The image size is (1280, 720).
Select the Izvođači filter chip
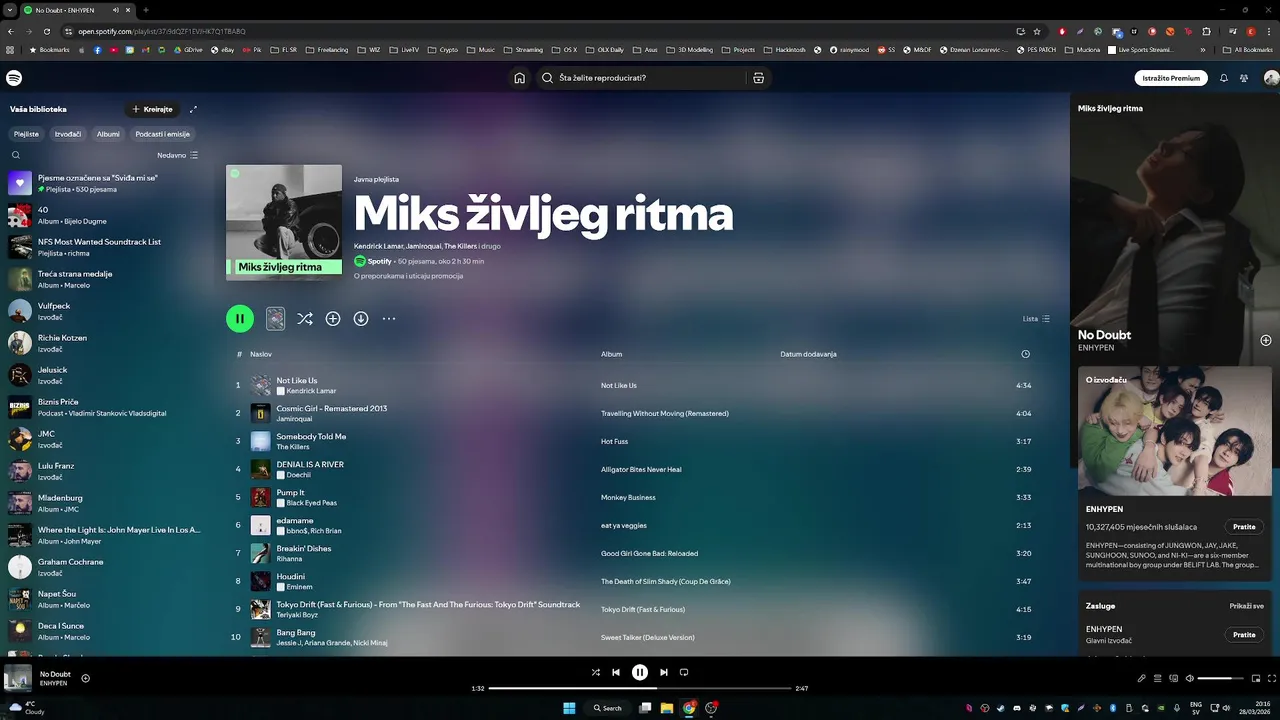[x=68, y=133]
